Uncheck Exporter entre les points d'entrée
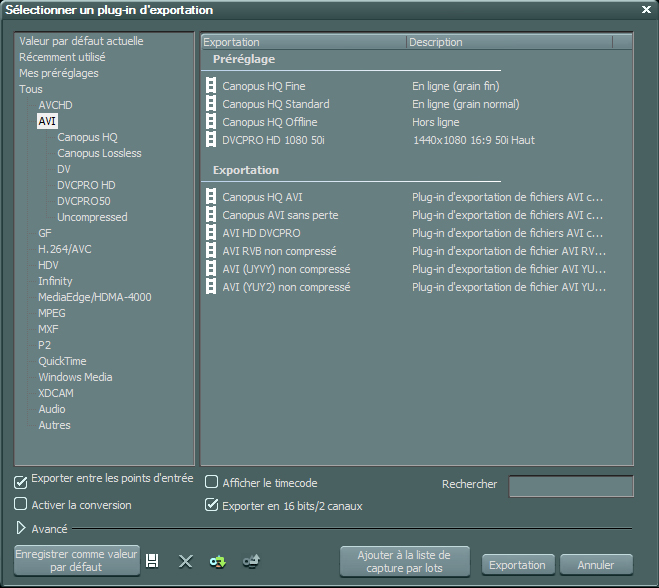Viewport: 659px width, 588px height. pos(20,482)
